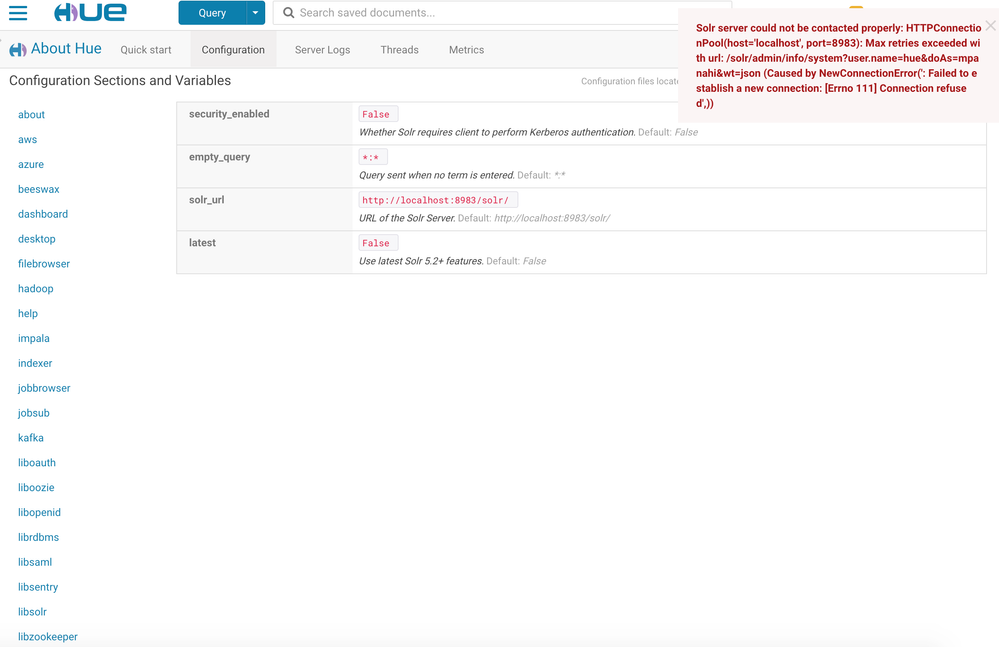Switch to the Threads tab
The image size is (999, 647).
pos(399,49)
